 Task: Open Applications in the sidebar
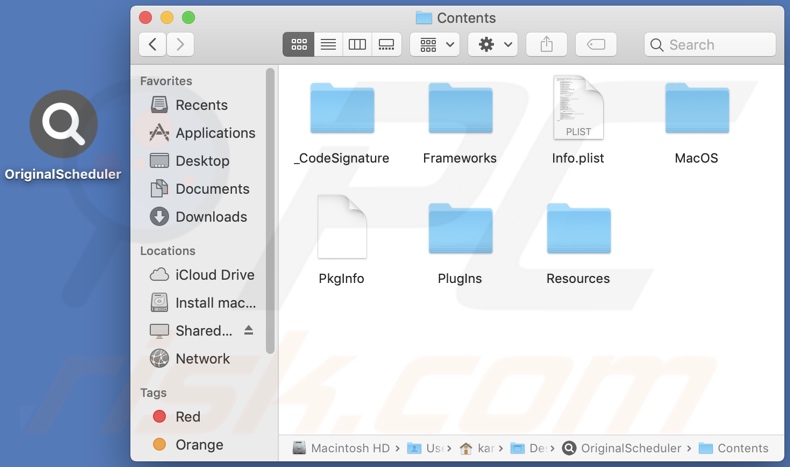(214, 133)
